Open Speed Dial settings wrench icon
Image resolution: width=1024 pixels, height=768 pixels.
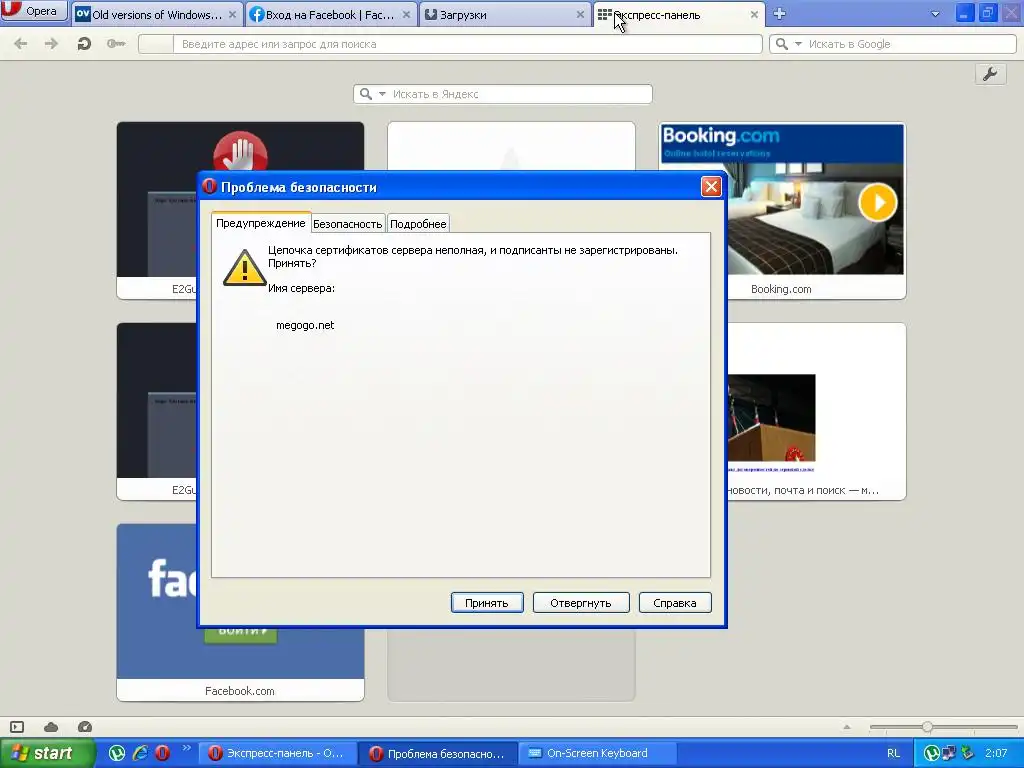pyautogui.click(x=990, y=74)
